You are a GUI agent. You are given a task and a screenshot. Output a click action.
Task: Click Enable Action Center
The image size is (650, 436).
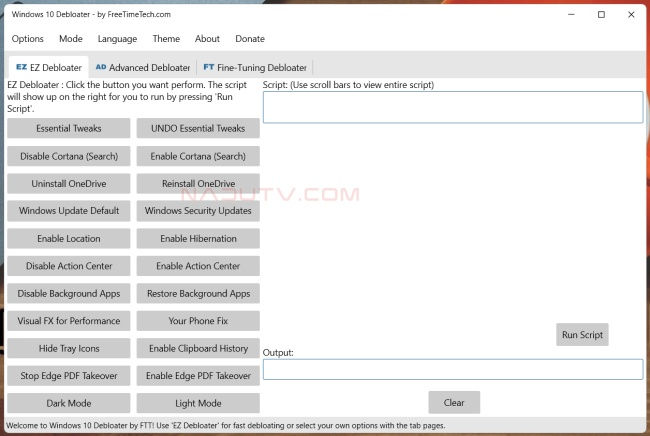pos(198,266)
